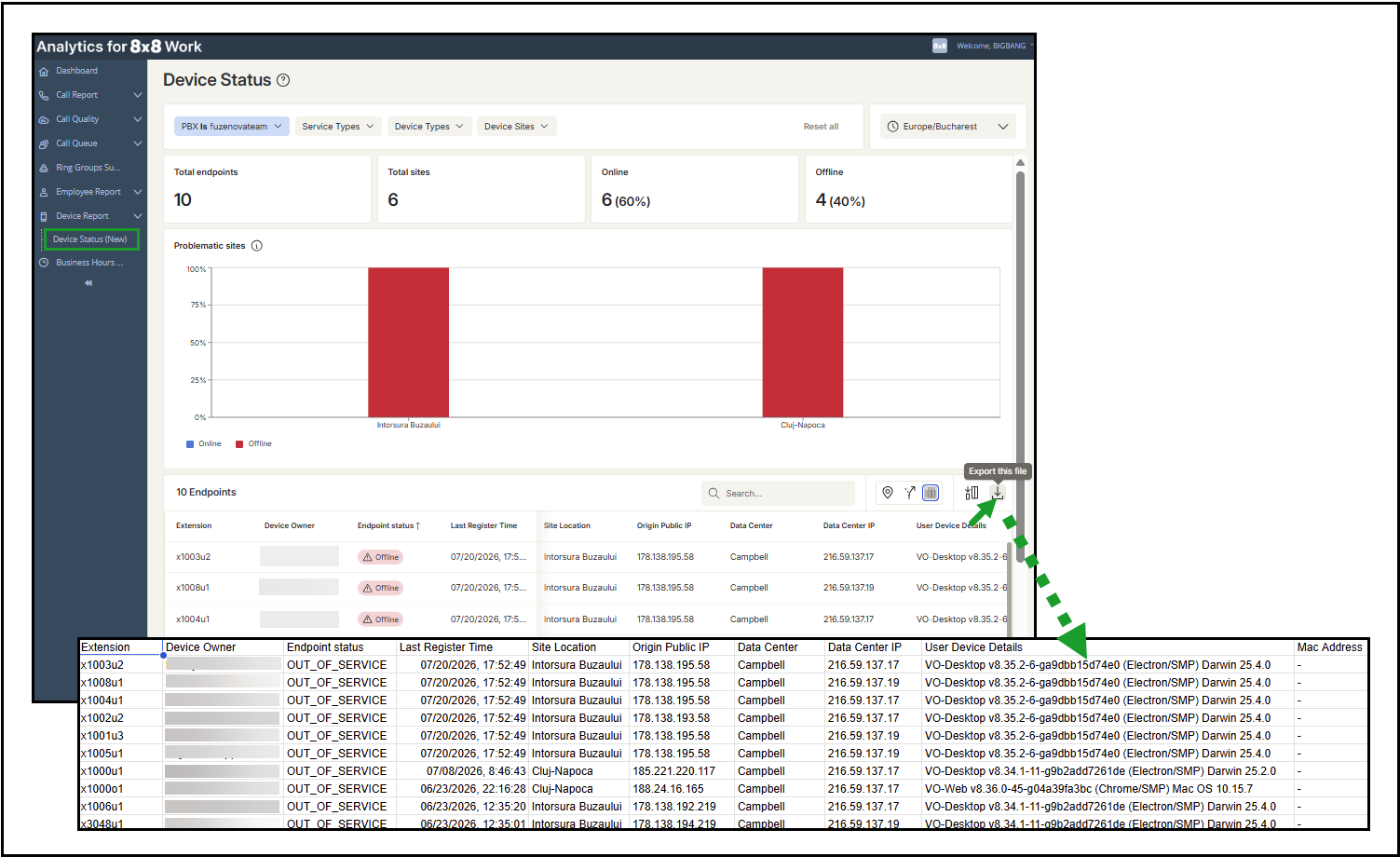Click the Offline 4 (40%) value

(x=840, y=200)
